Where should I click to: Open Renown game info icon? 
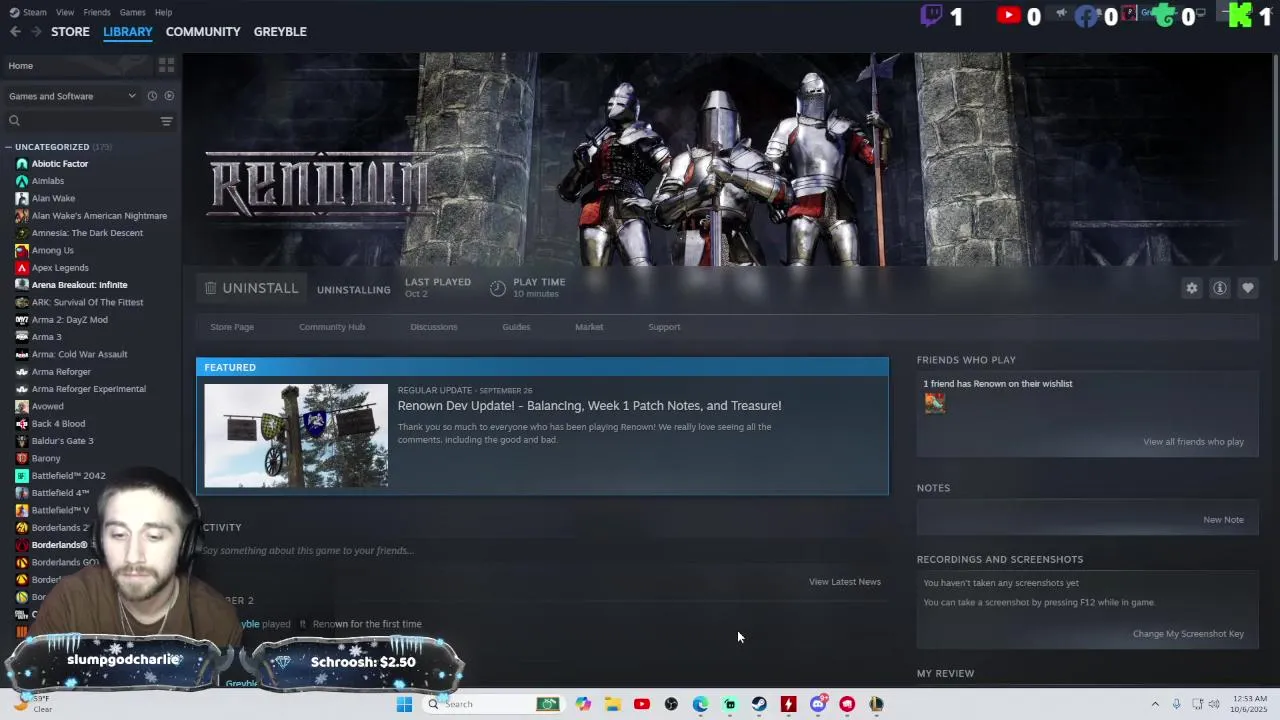[x=1220, y=288]
